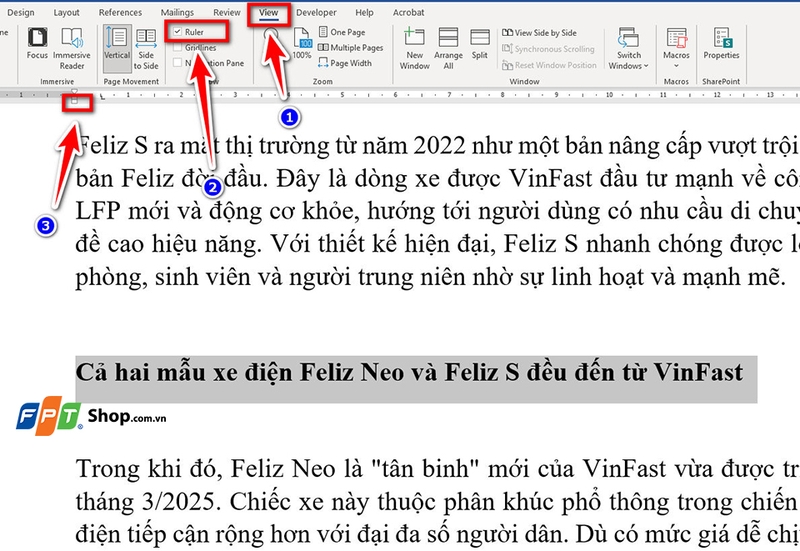Click paragraph starting "Feliz S ra mắt"
The height and width of the screenshot is (551, 800).
[437, 211]
